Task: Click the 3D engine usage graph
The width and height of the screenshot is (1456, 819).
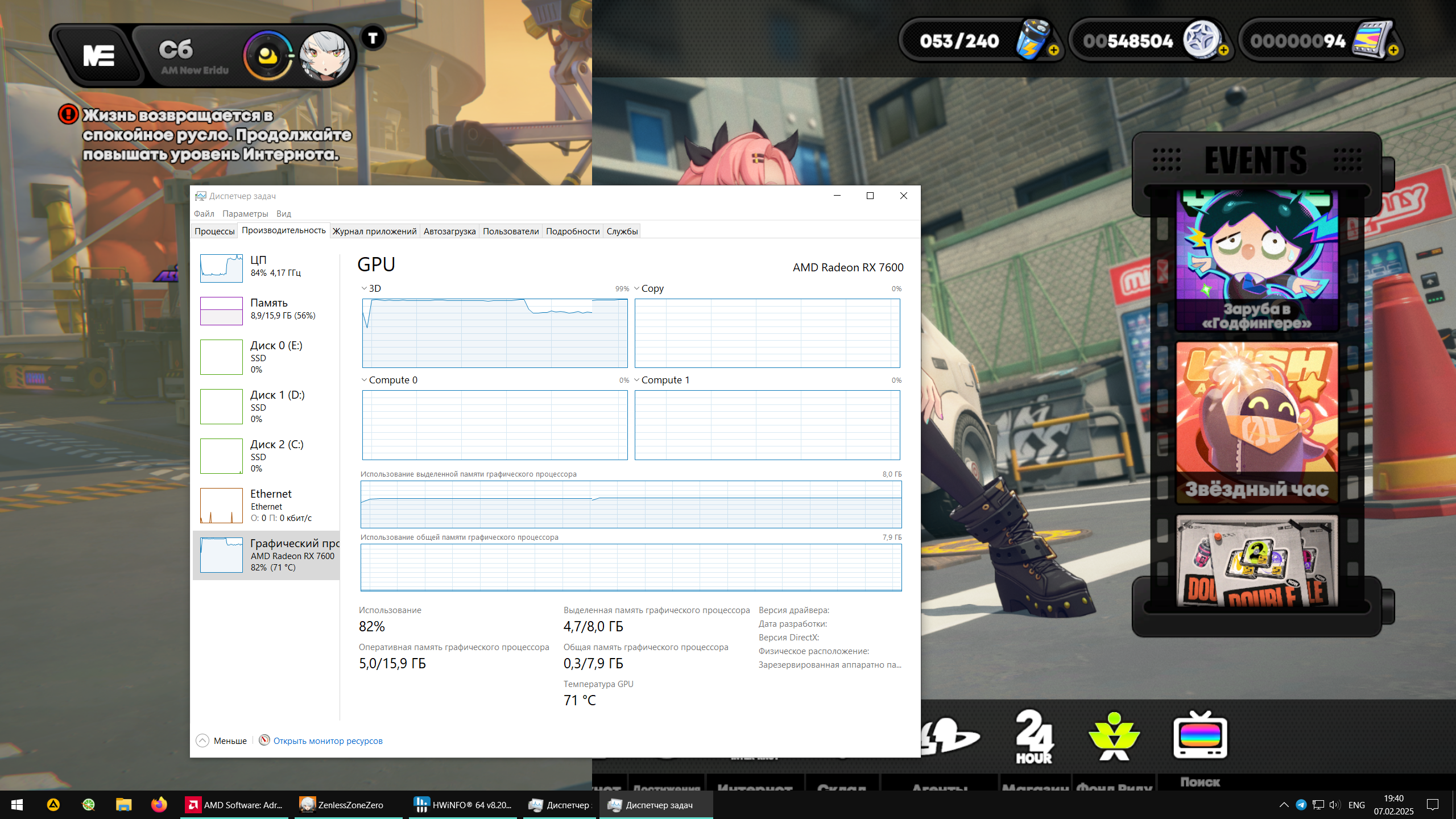Action: [495, 333]
